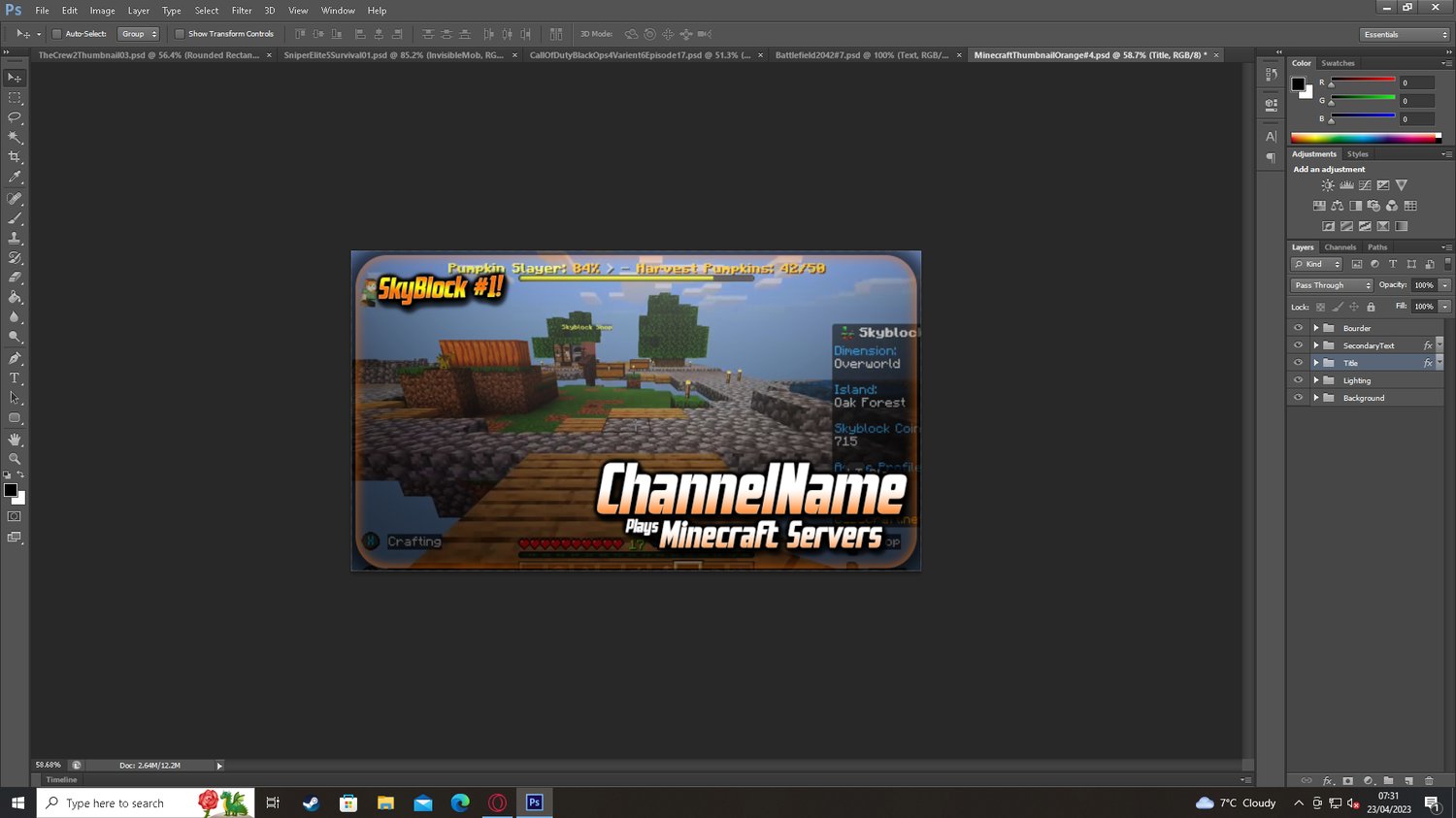
Task: Select the Eyedropper tool
Action: pos(15,178)
